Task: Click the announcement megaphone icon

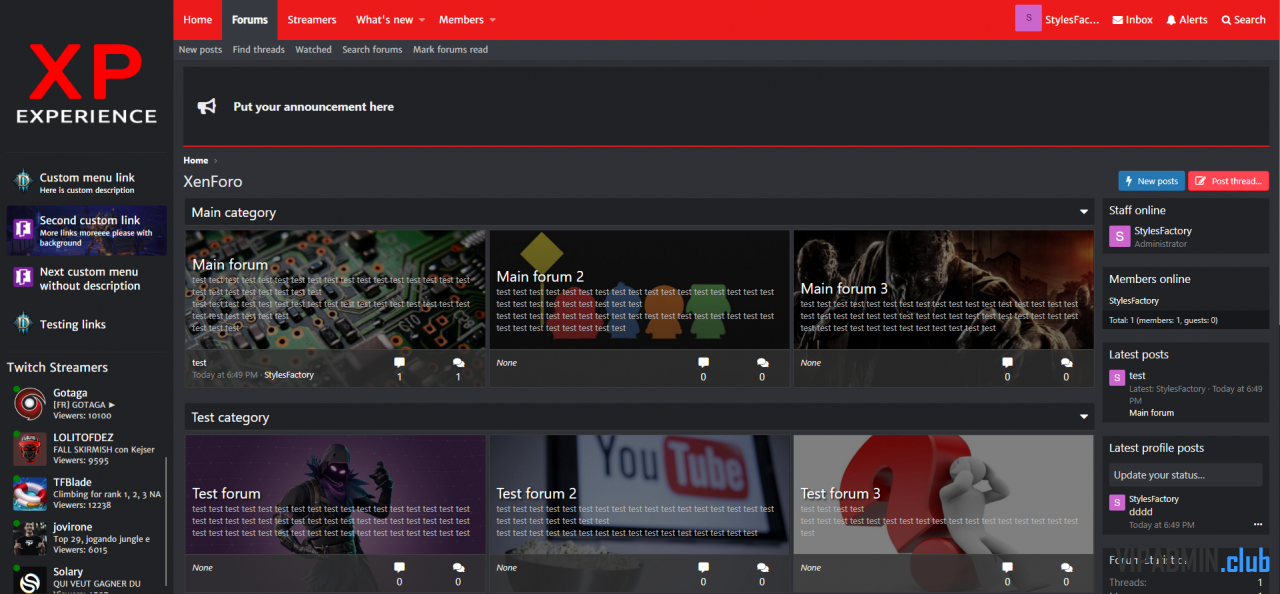Action: 207,106
